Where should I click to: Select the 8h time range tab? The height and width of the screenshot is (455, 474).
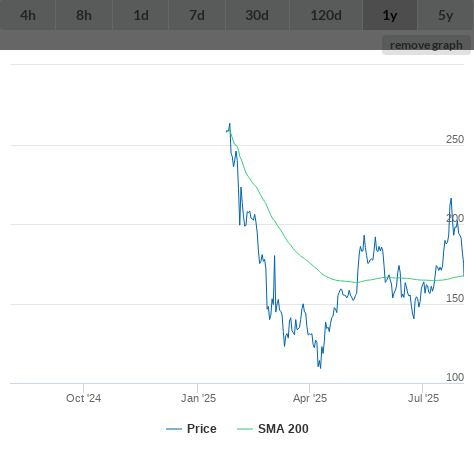[x=84, y=15]
